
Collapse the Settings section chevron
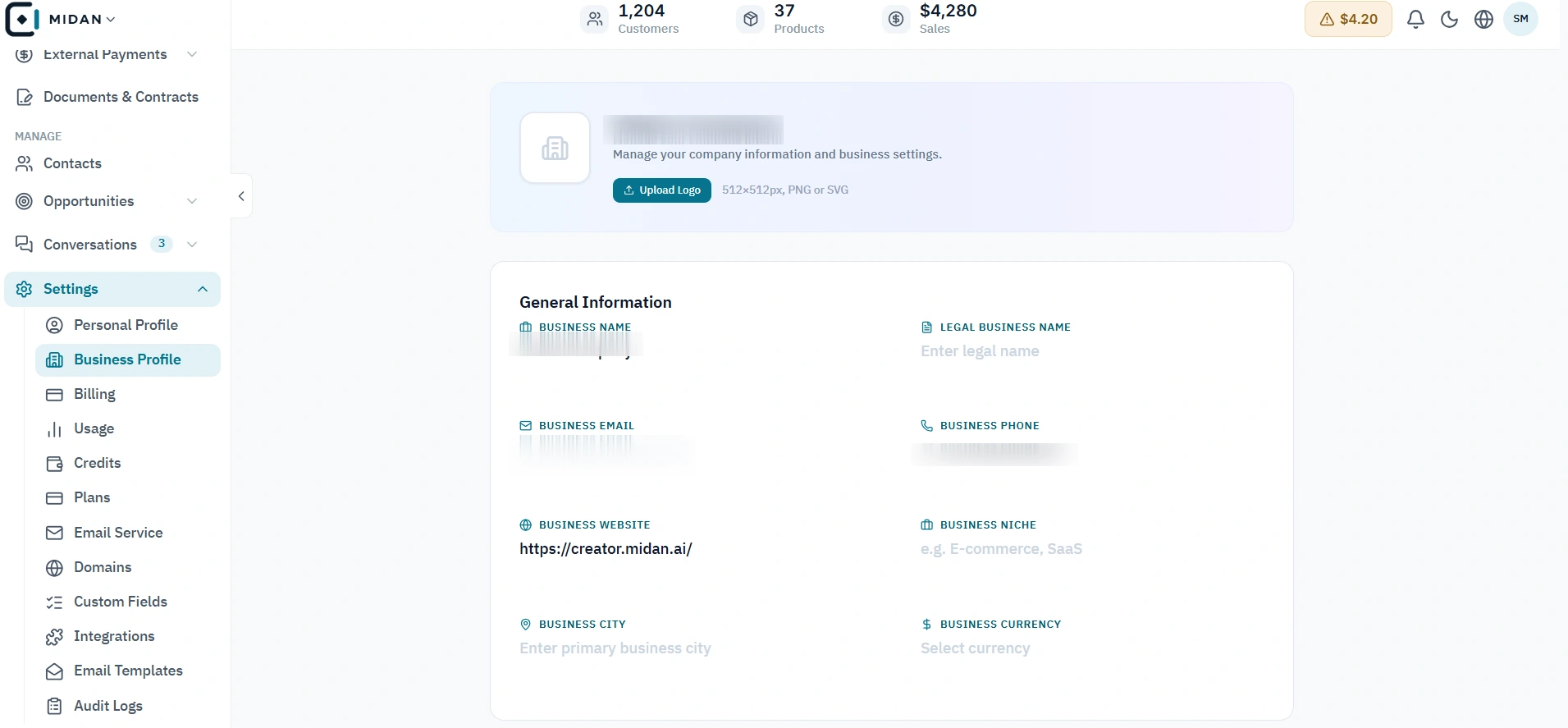(203, 289)
